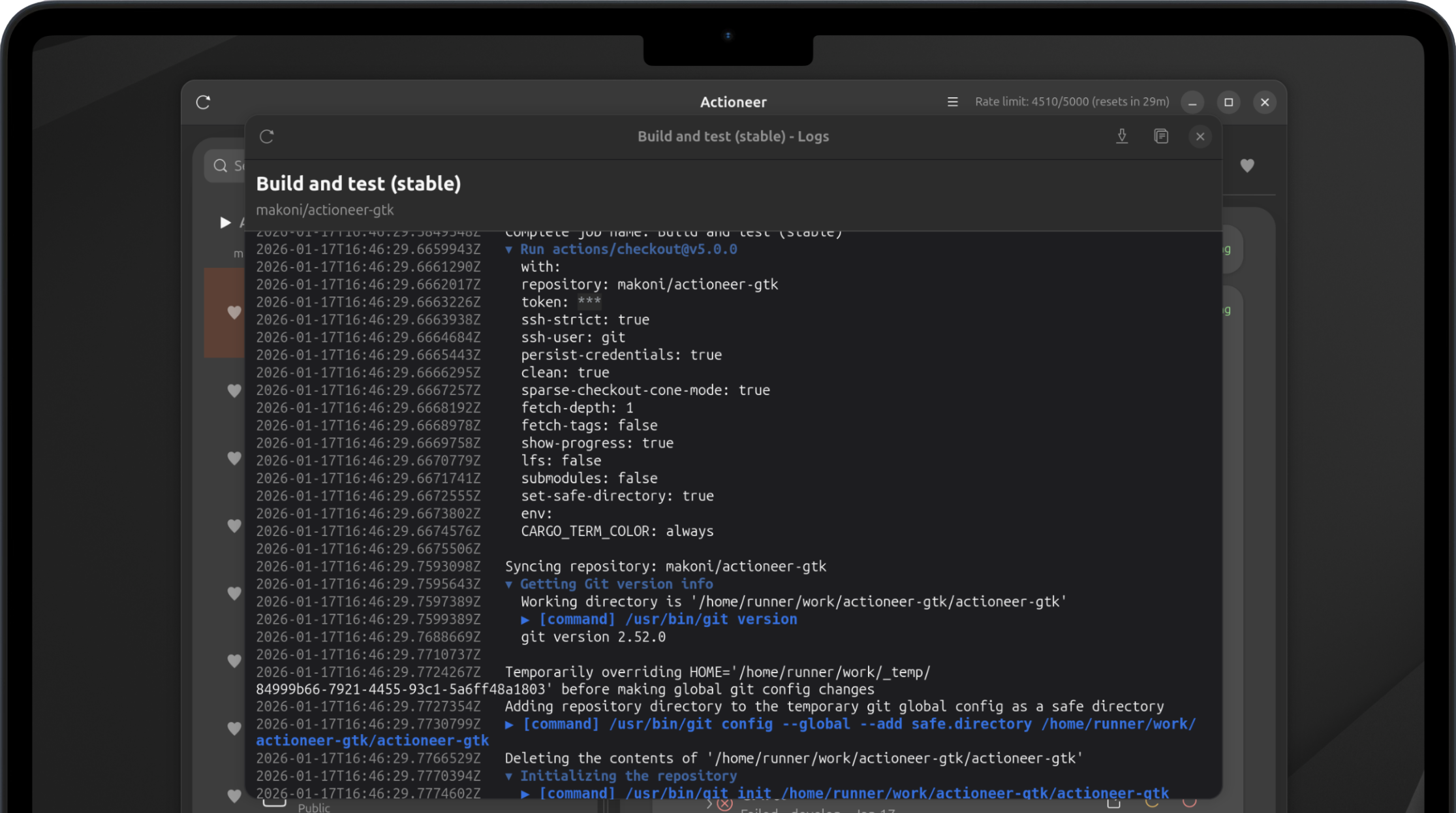Refresh the main Actioneer window
1456x813 pixels.
pos(202,103)
